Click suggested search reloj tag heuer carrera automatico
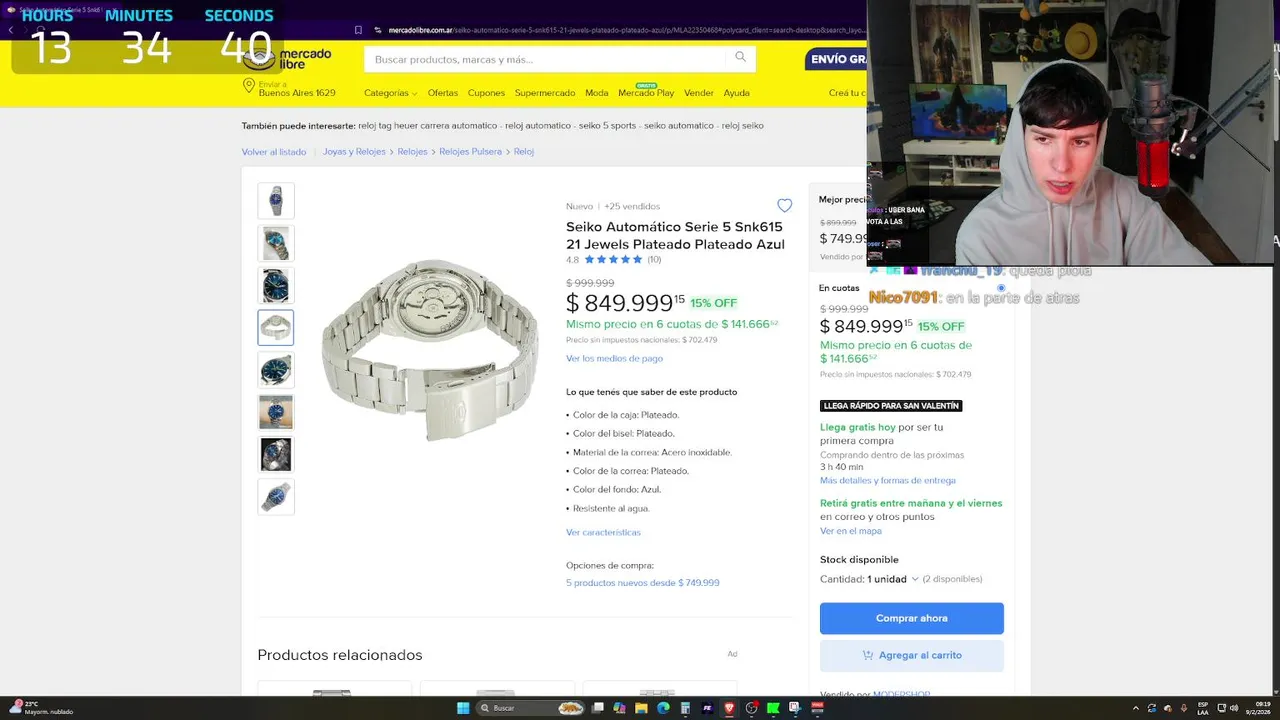Image resolution: width=1280 pixels, height=720 pixels. click(427, 125)
